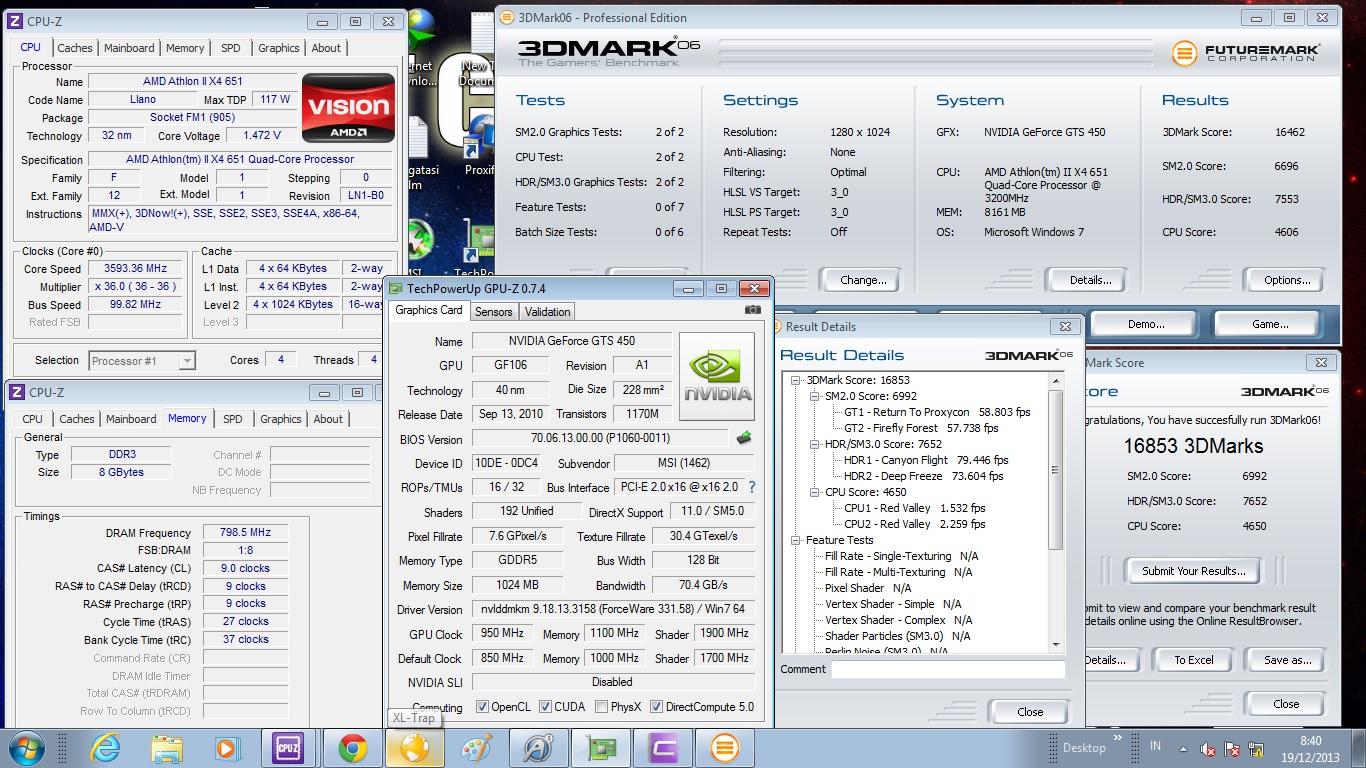Image resolution: width=1366 pixels, height=768 pixels.
Task: Click the To Excel button
Action: [1193, 660]
